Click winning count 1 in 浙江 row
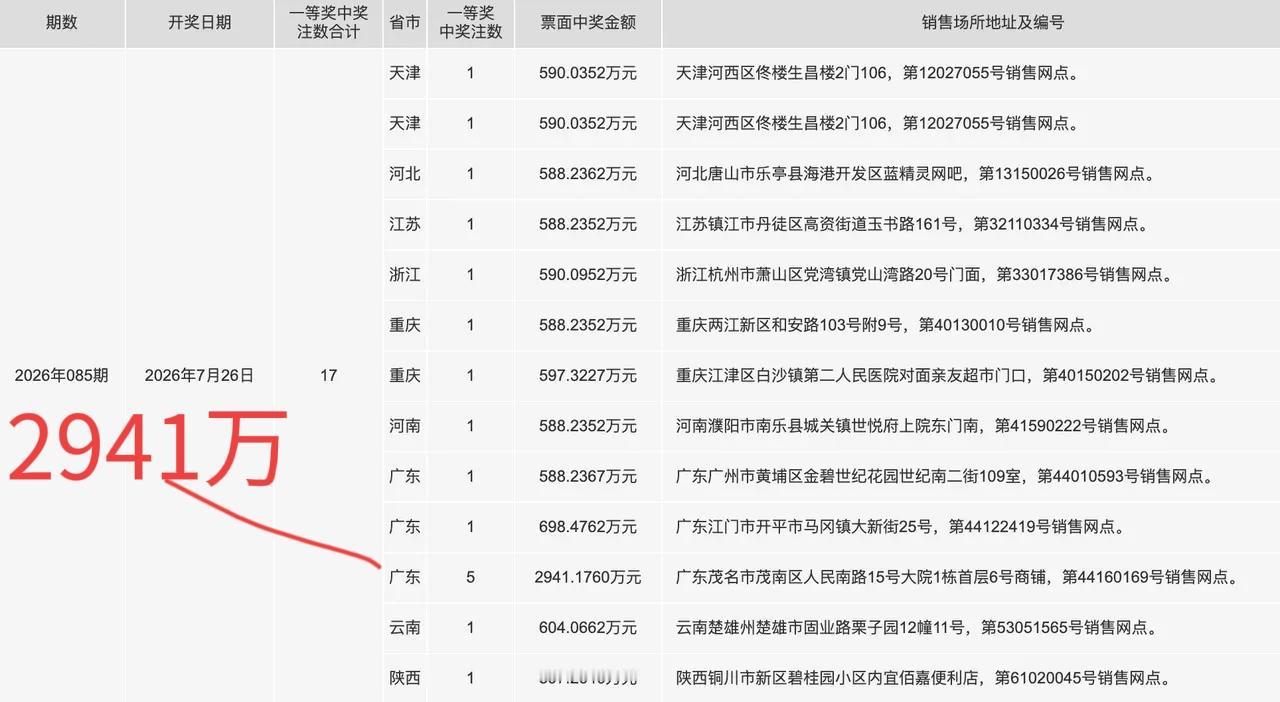 click(471, 275)
